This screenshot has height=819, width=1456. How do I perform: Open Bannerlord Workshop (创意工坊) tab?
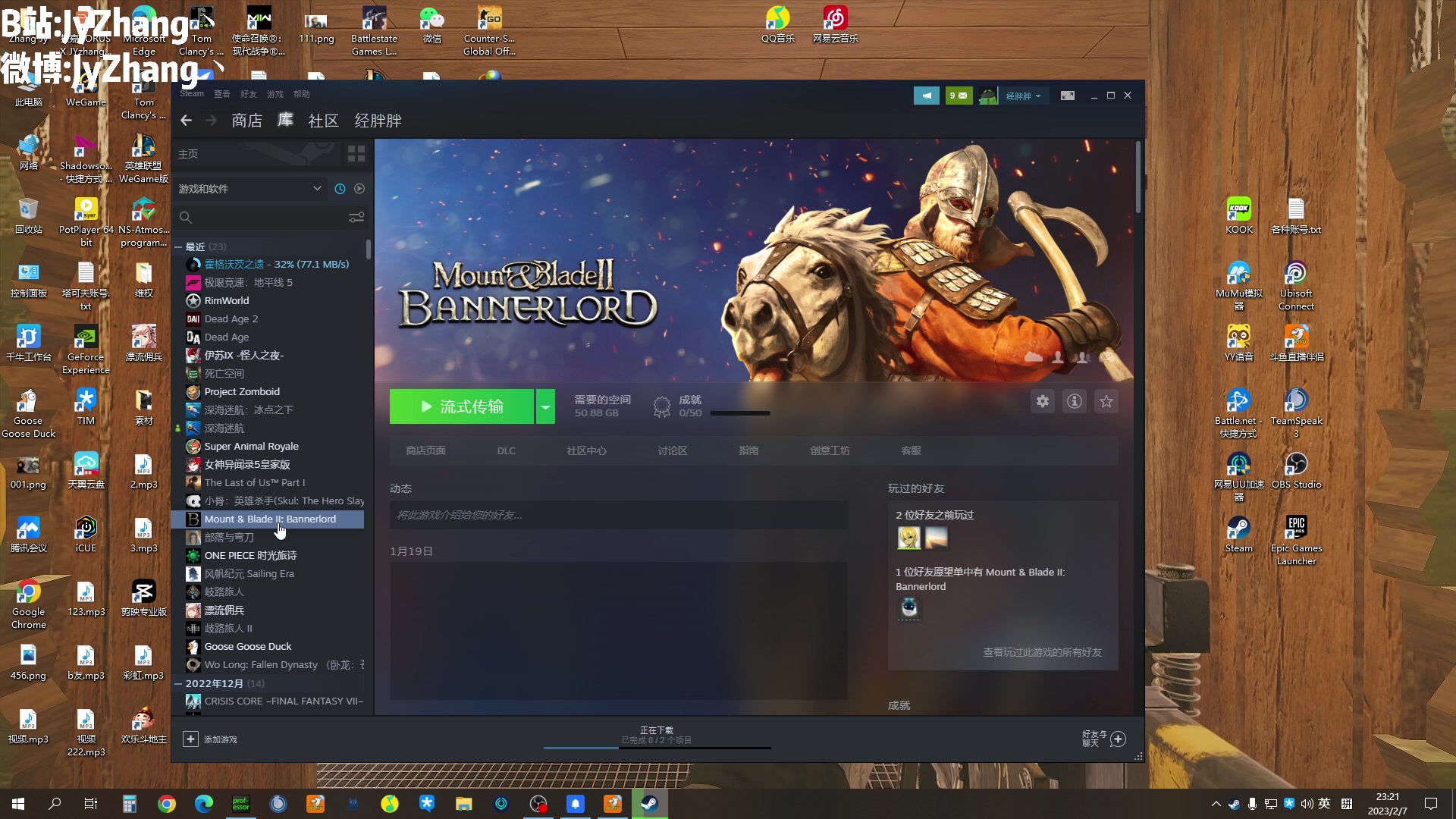(830, 450)
